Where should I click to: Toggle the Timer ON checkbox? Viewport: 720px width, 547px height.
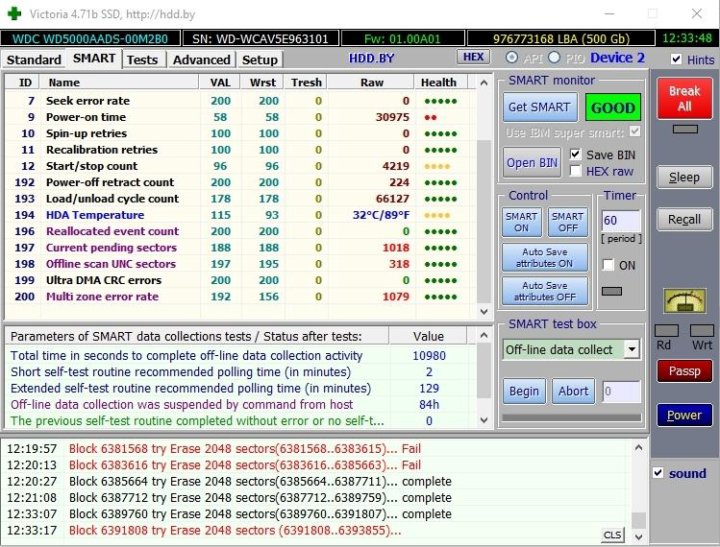pos(609,265)
